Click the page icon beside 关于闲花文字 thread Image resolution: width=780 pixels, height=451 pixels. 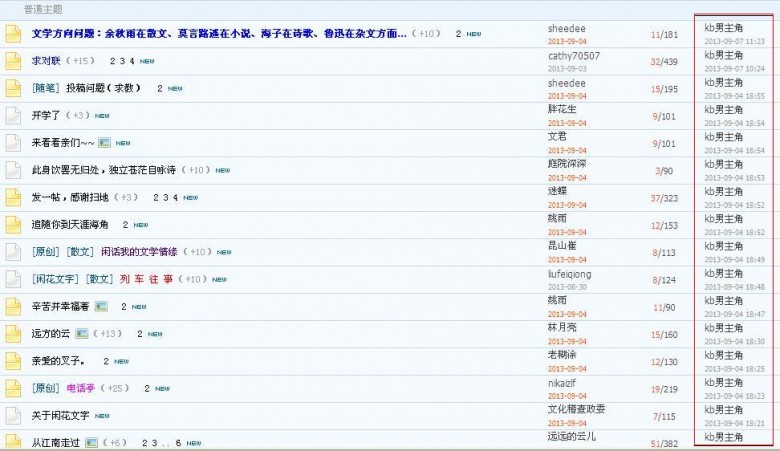click(x=13, y=415)
